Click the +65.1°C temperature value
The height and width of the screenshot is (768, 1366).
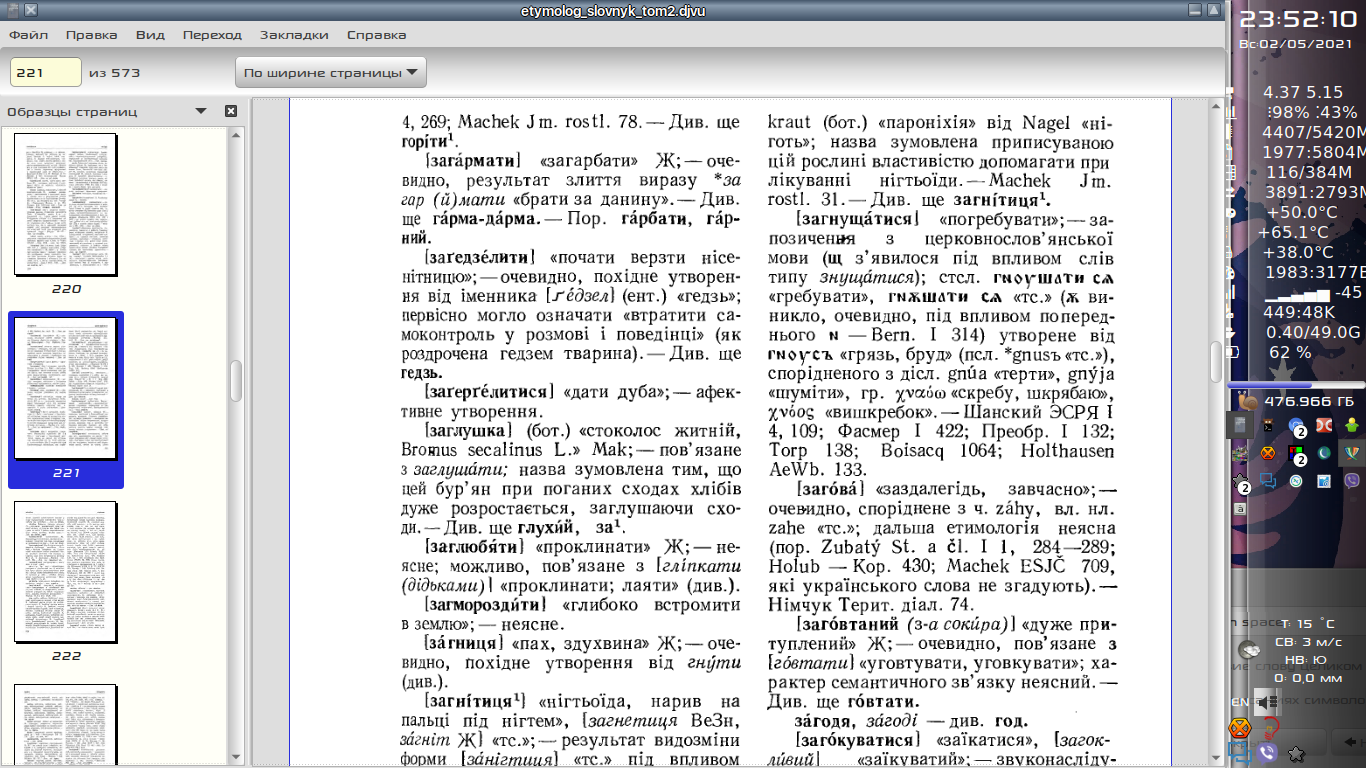[1294, 232]
